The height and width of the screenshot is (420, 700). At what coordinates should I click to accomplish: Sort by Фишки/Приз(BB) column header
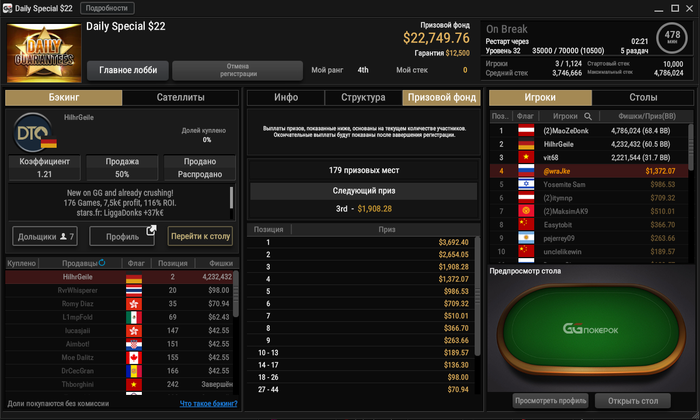coord(646,116)
